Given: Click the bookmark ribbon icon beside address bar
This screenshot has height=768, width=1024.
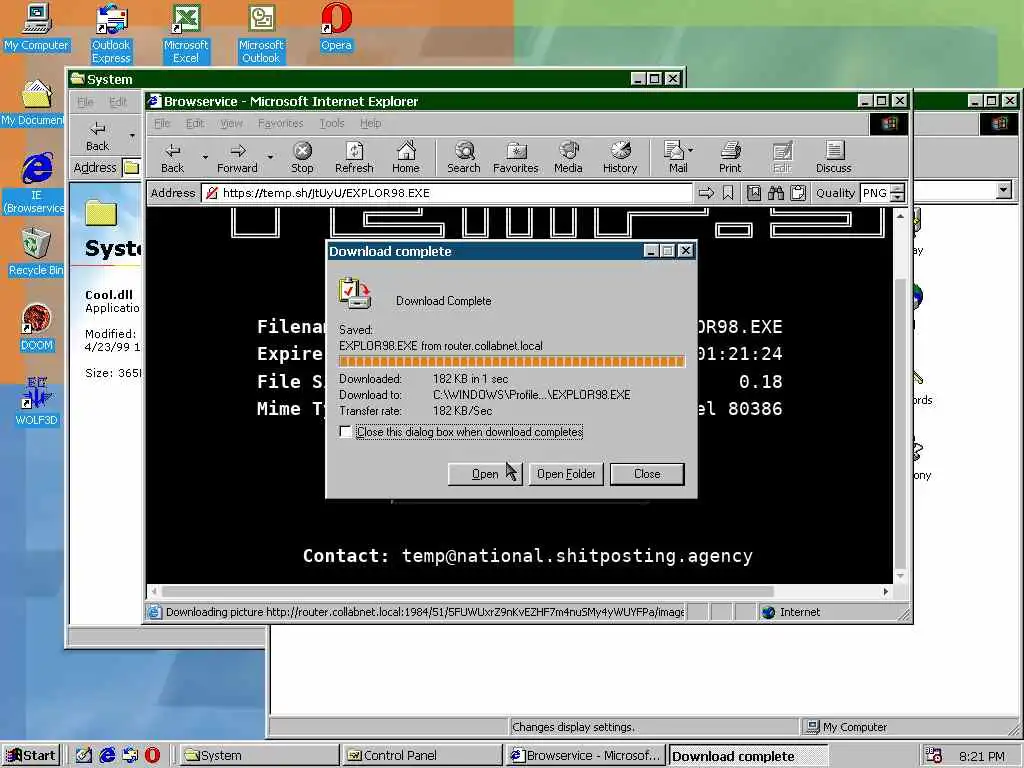Looking at the screenshot, I should [x=728, y=193].
